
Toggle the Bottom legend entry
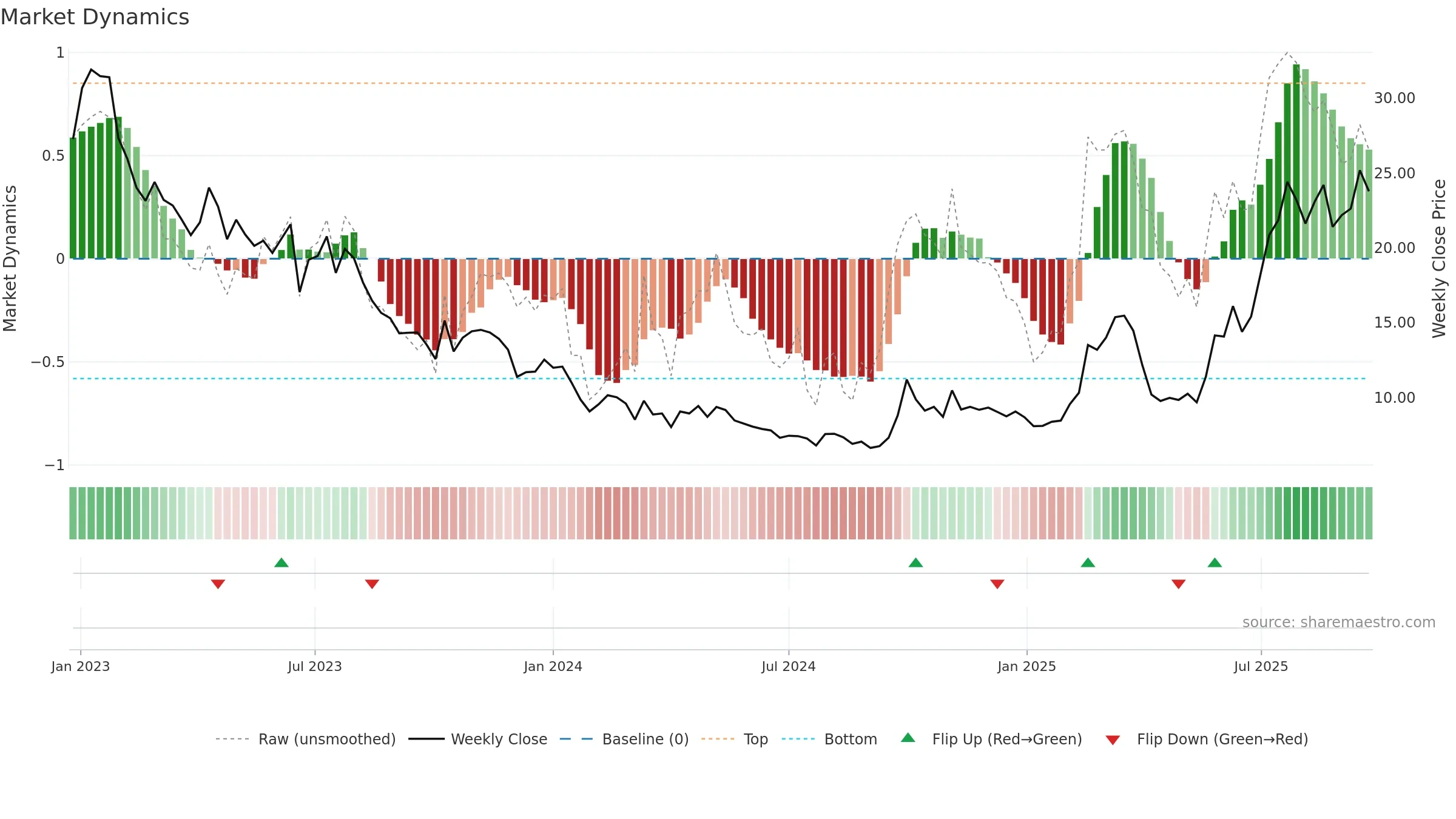(829, 739)
